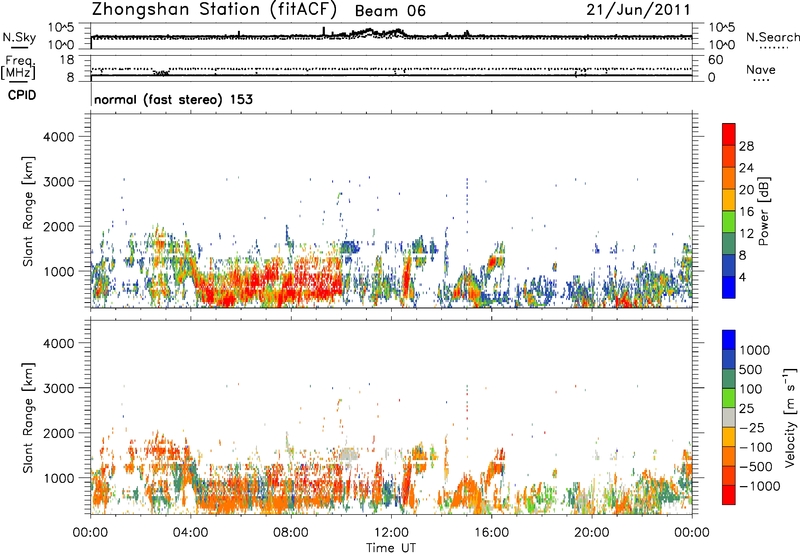Click the Velocity [m s-1] colorbar title
Viewport: 800px width, 554px height.
point(790,417)
